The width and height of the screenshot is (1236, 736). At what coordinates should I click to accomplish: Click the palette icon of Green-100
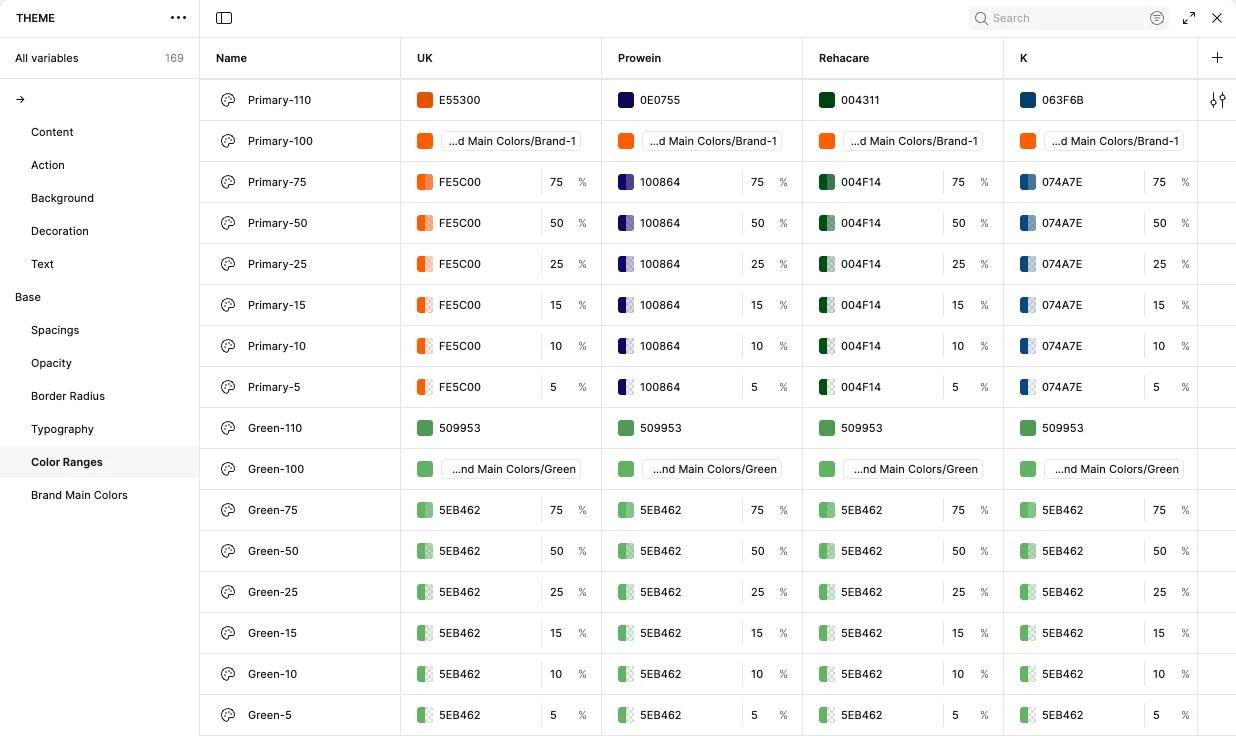click(228, 469)
